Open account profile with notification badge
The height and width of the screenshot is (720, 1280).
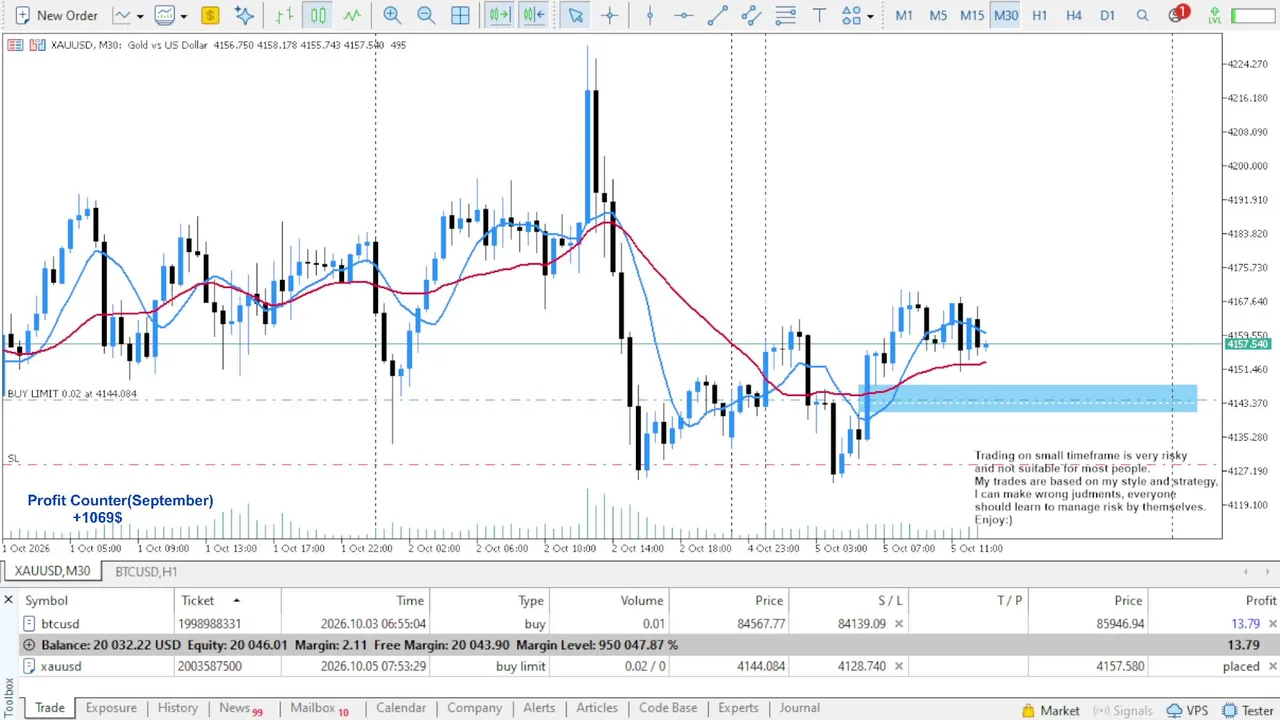pos(1178,15)
